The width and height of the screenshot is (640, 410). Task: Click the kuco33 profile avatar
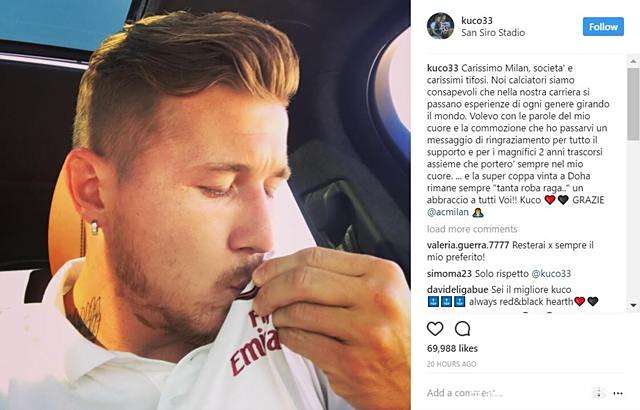click(x=440, y=26)
